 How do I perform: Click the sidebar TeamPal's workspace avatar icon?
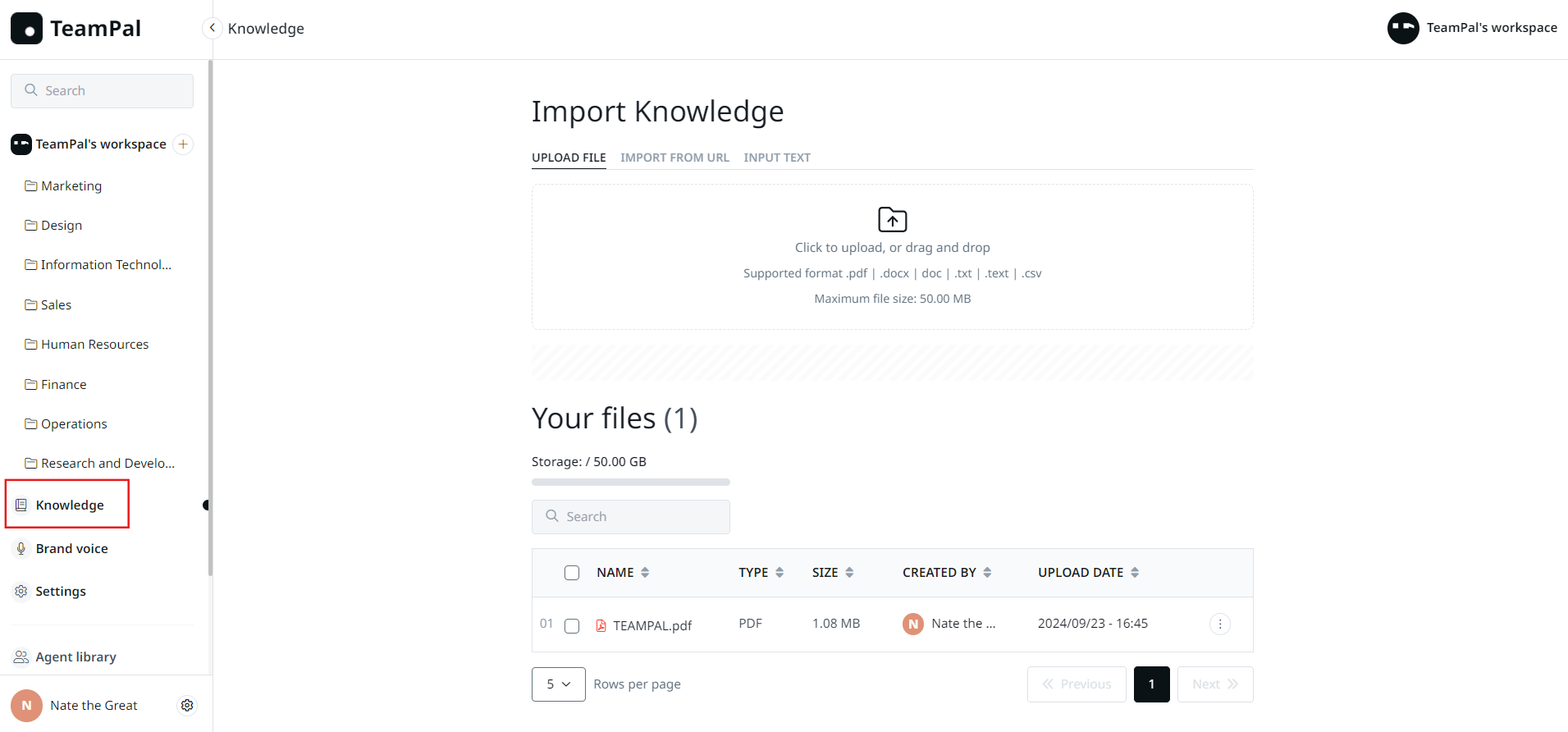point(21,144)
